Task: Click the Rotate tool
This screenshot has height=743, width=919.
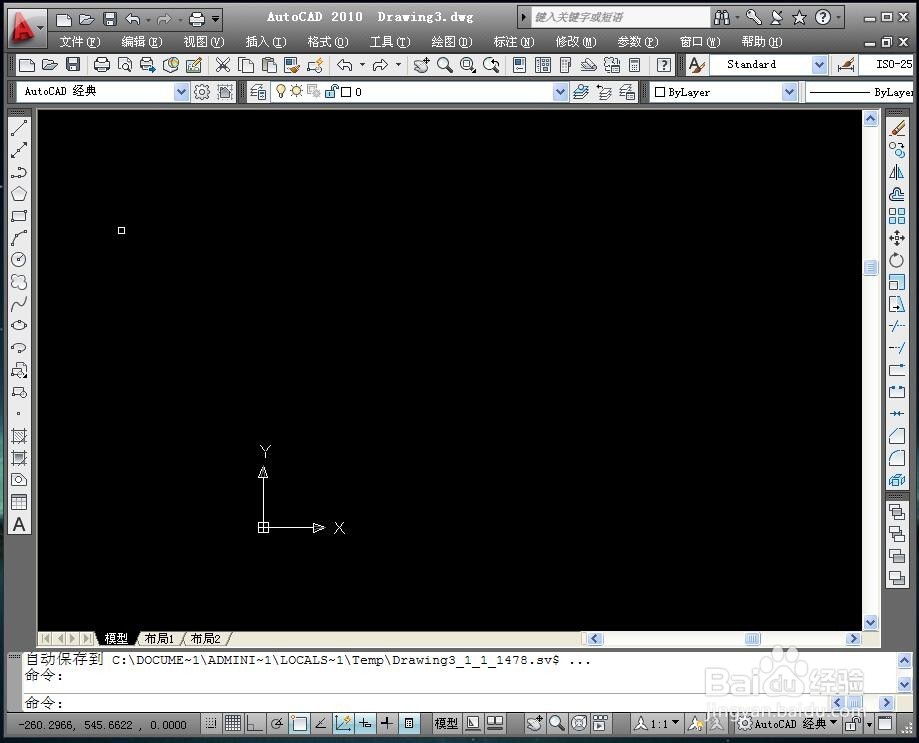Action: pyautogui.click(x=897, y=260)
